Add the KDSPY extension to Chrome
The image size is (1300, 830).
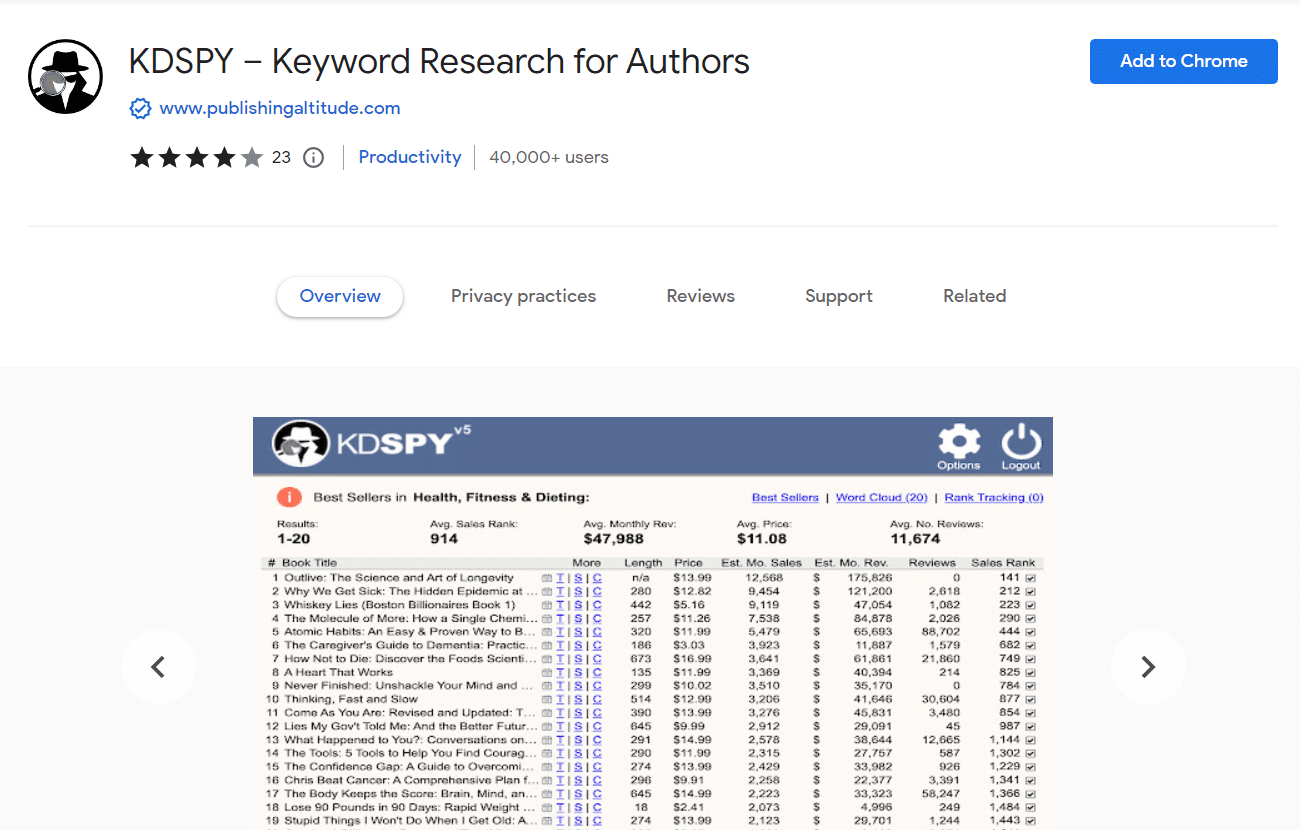(x=1184, y=61)
